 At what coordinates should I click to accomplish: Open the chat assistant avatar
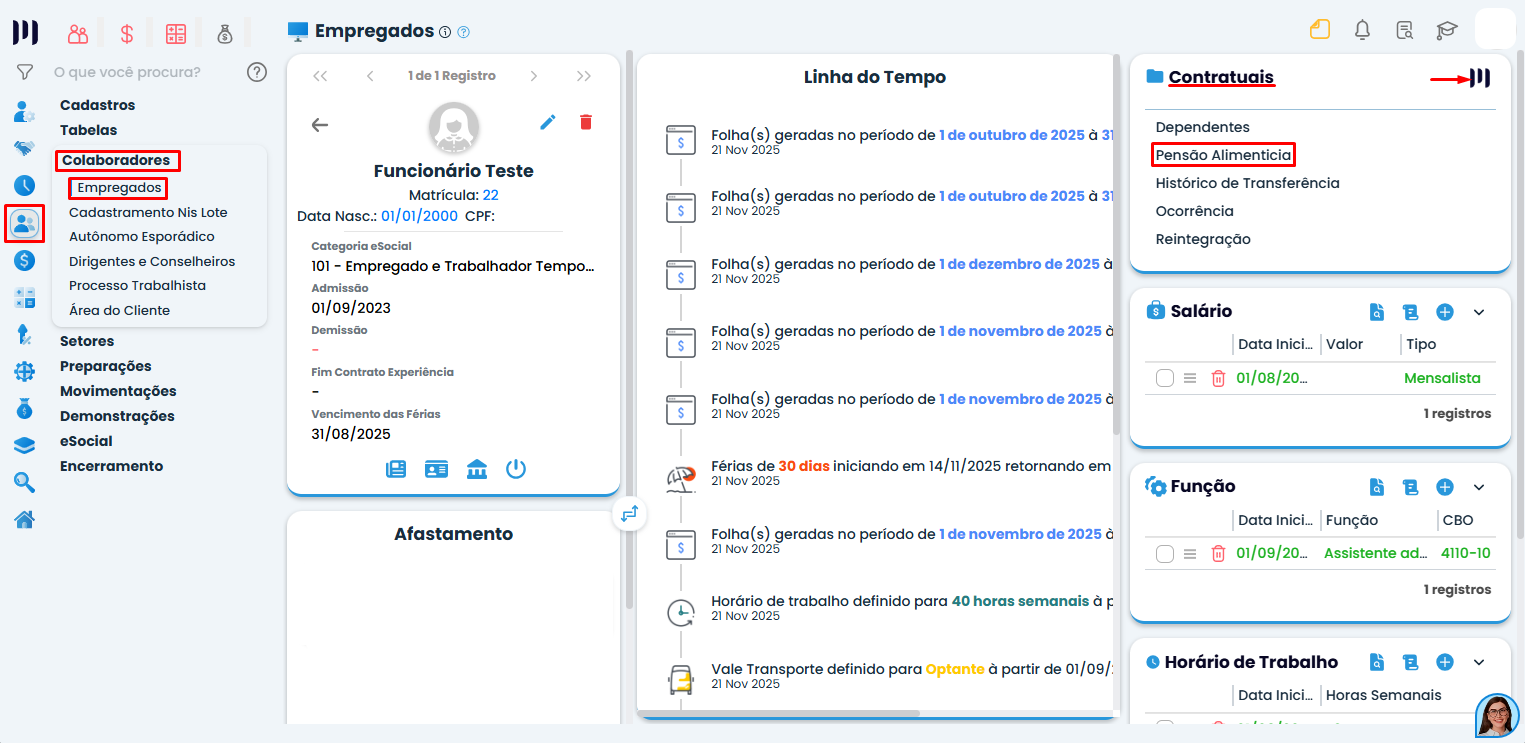[x=1497, y=716]
